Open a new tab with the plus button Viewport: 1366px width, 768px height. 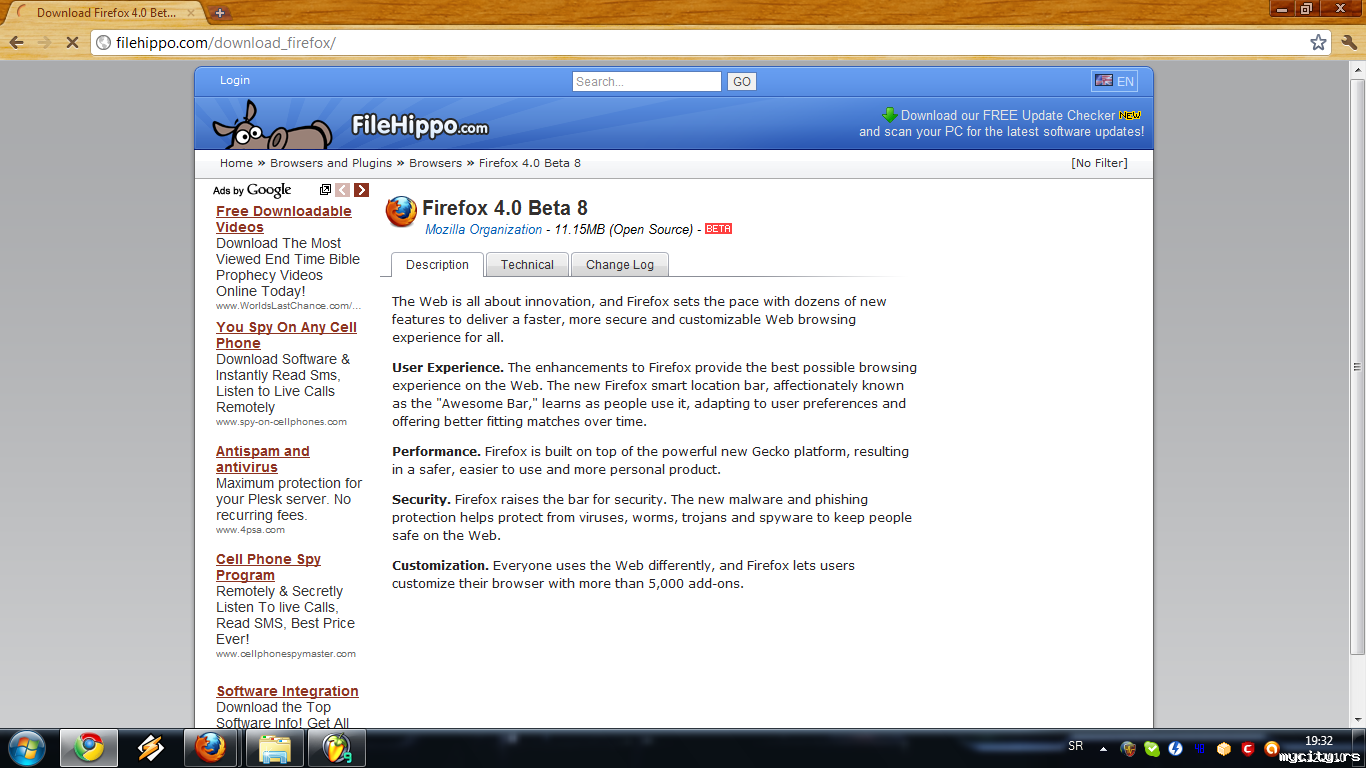pos(220,13)
